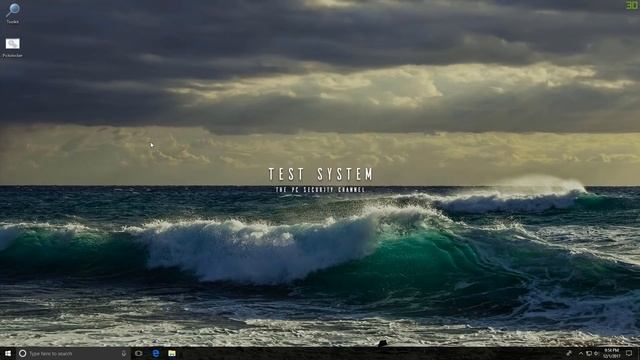Viewport: 640px width, 360px height.
Task: Open File Explorer from taskbar
Action: click(172, 353)
